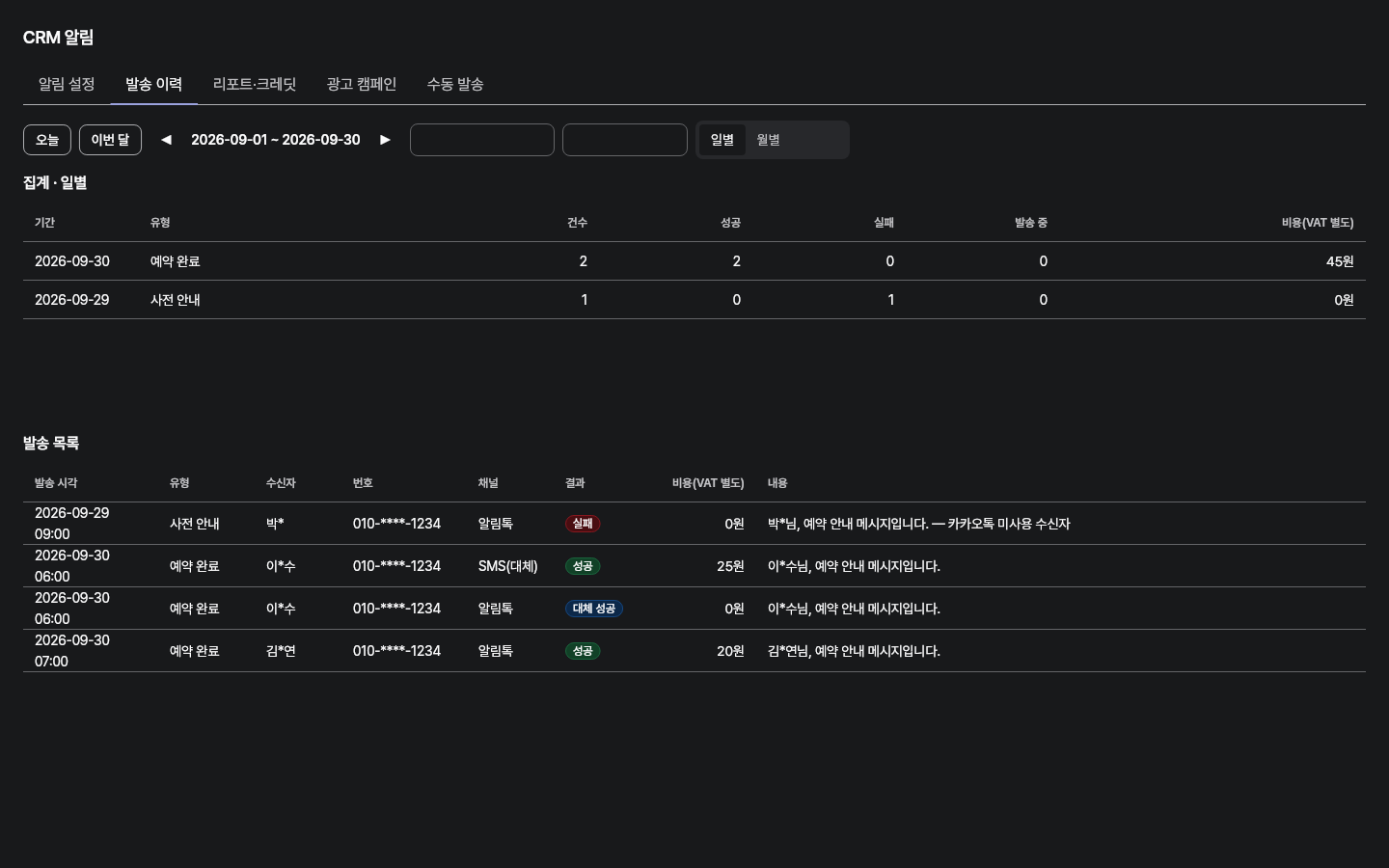Click the 수신자 column header
The width and height of the screenshot is (1389, 868).
click(x=281, y=483)
